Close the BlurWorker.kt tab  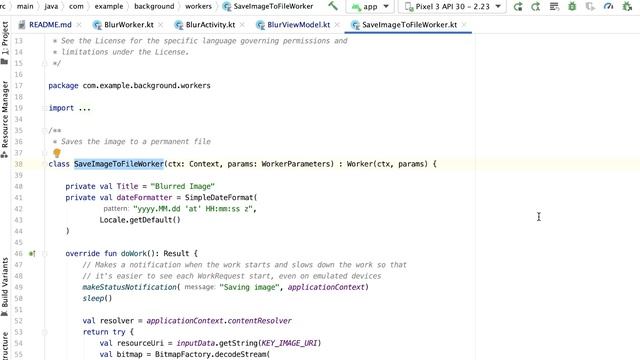click(161, 25)
